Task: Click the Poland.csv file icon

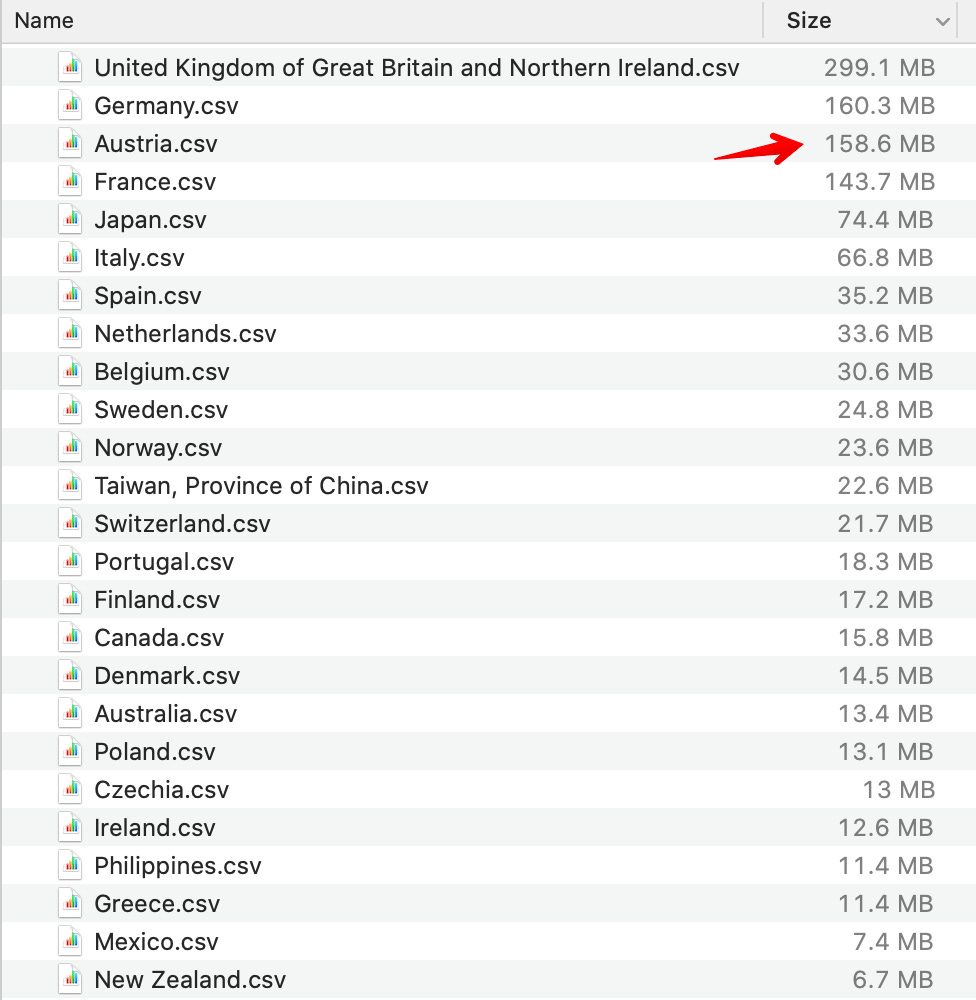Action: pyautogui.click(x=70, y=751)
